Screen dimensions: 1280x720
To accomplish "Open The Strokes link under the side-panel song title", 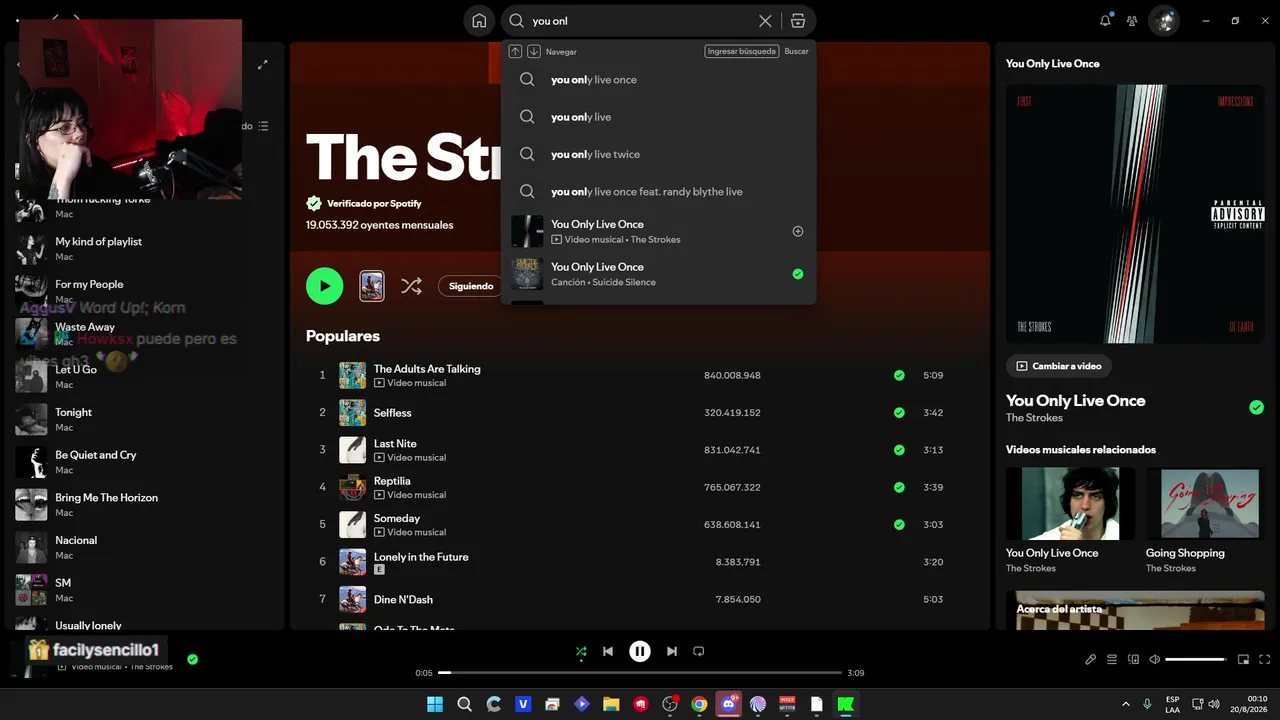I will [x=1034, y=418].
